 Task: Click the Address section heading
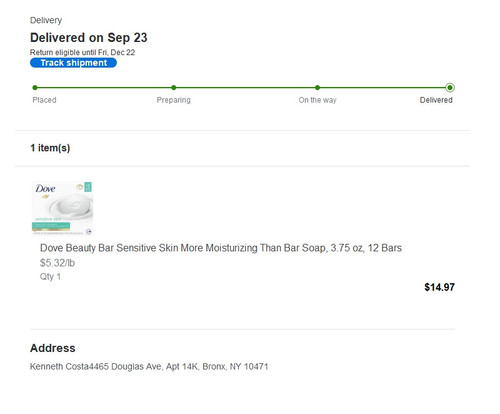[53, 348]
